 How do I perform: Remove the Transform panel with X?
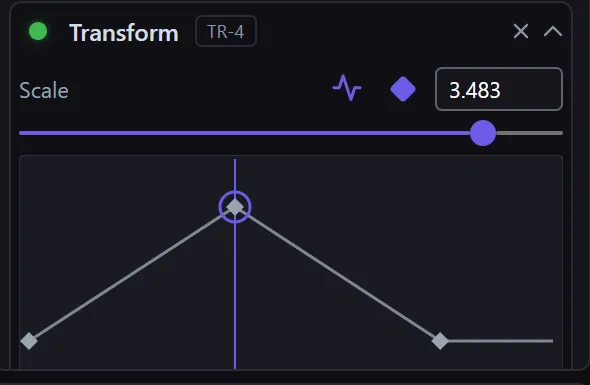click(521, 31)
